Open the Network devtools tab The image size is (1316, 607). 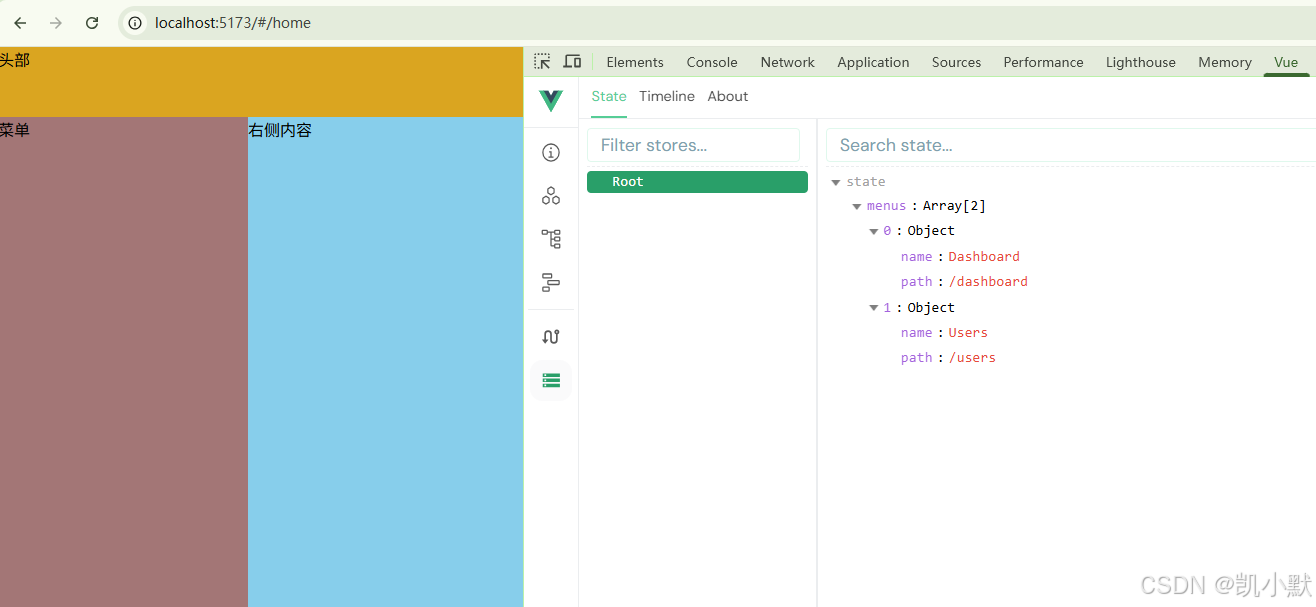788,62
